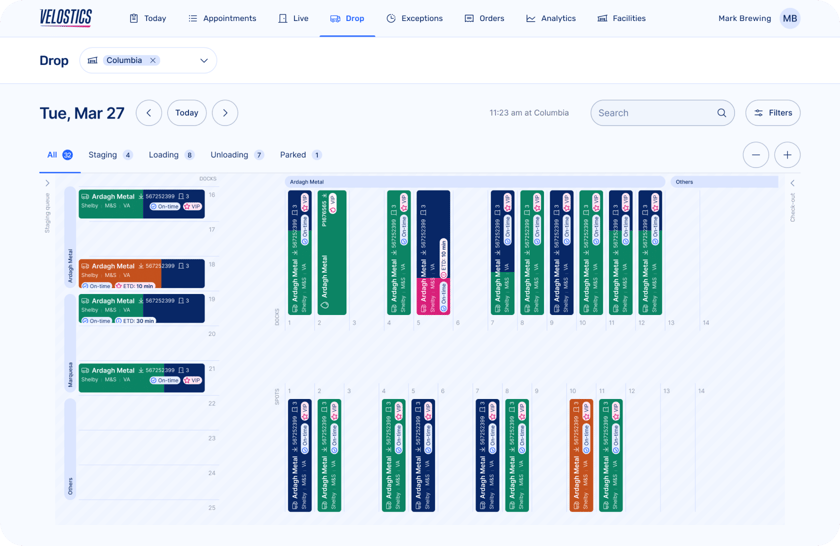Select the trailer card at dock 12

(x=650, y=252)
